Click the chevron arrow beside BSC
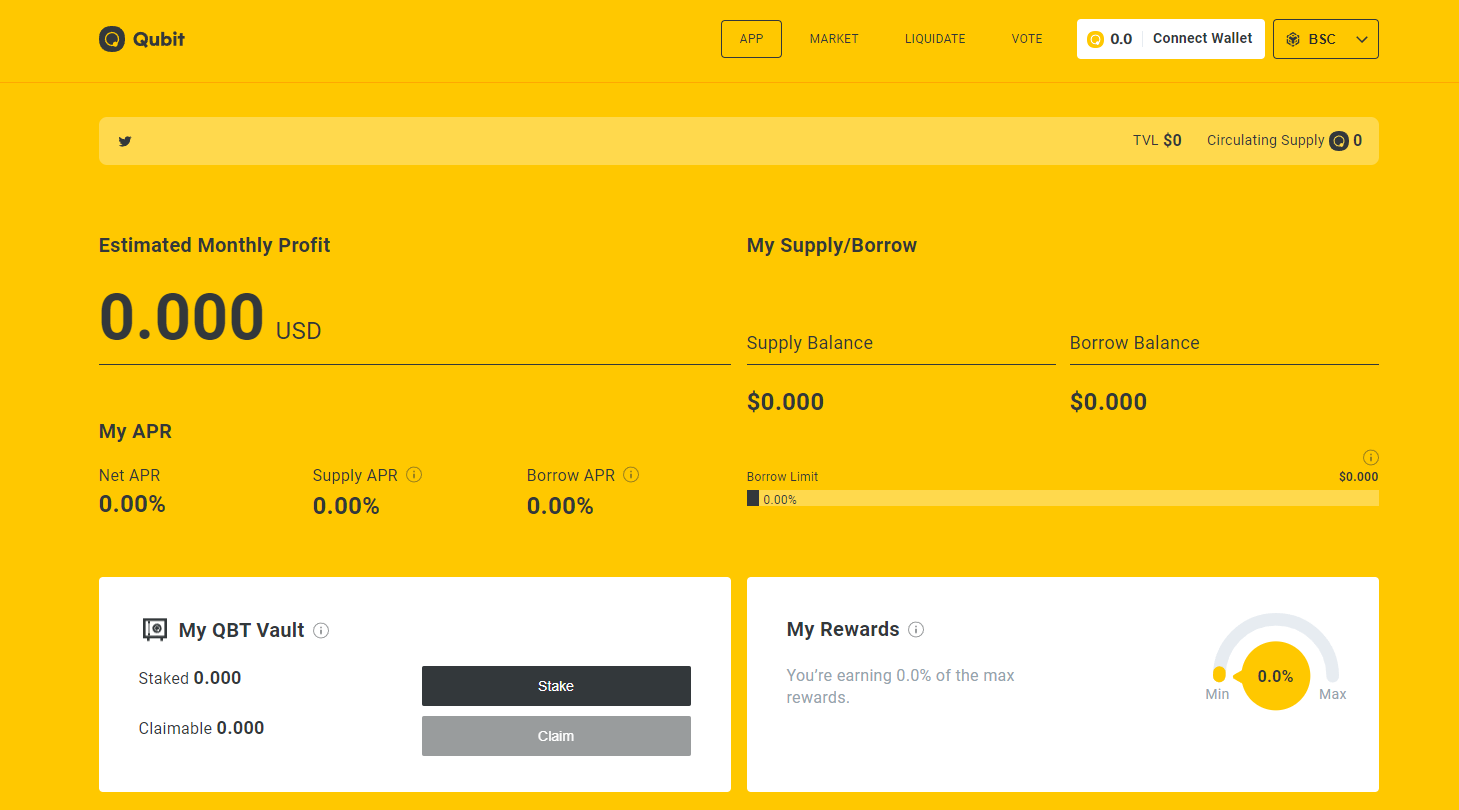Image resolution: width=1459 pixels, height=810 pixels. pos(1361,39)
